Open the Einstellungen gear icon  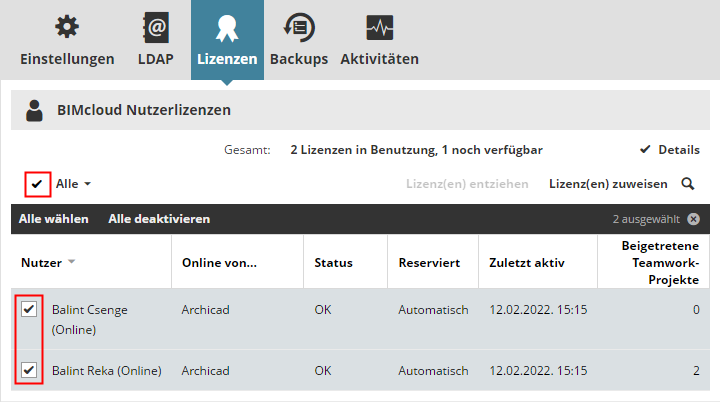point(68,27)
